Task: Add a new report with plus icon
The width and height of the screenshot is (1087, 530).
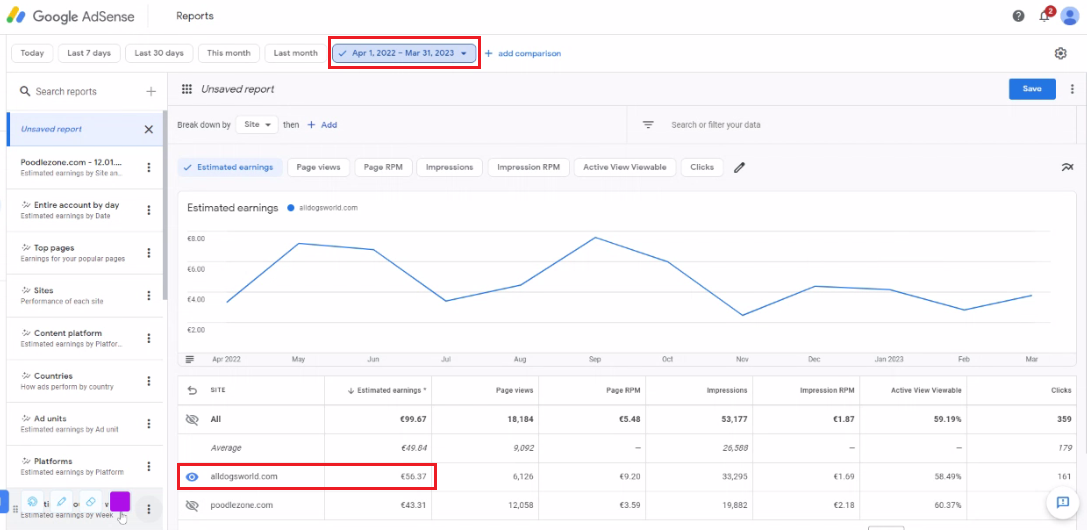Action: [x=151, y=91]
